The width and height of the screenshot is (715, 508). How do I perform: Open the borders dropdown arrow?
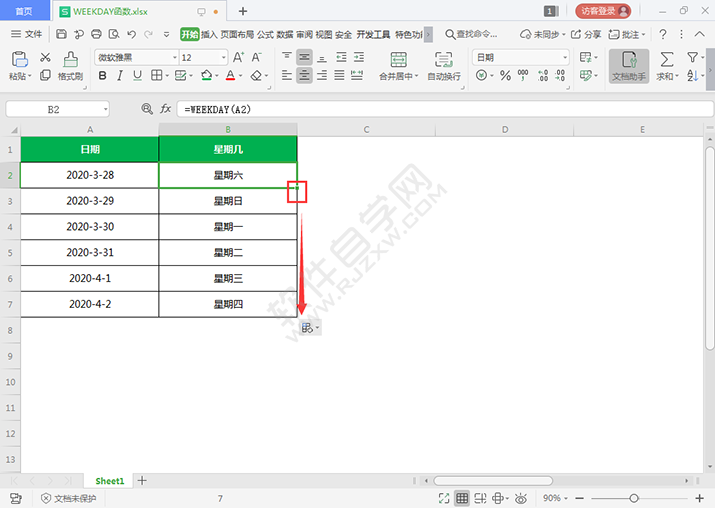click(x=167, y=76)
